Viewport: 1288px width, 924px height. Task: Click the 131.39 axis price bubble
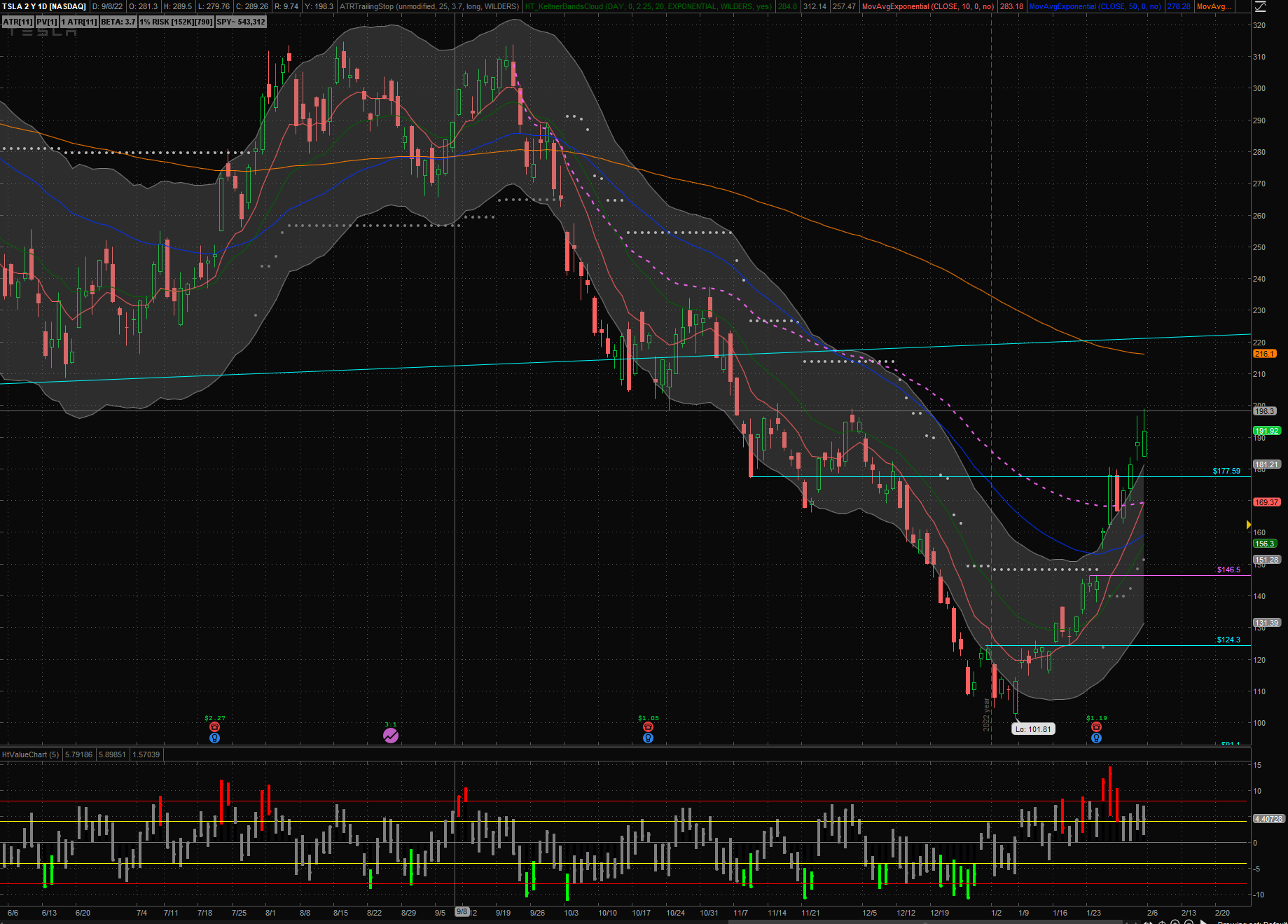pos(1267,623)
